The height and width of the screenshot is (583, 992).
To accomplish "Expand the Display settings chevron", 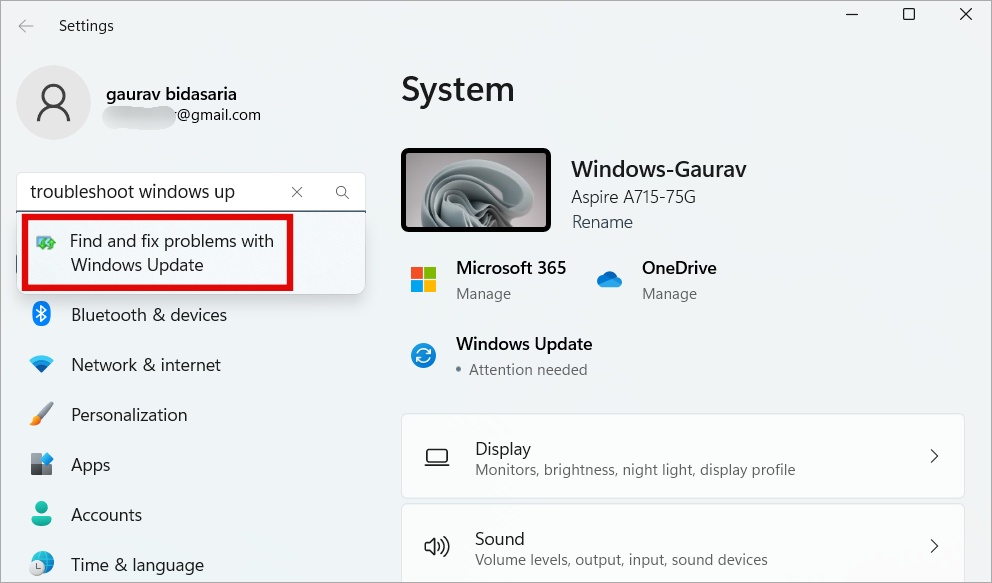I will pos(934,457).
